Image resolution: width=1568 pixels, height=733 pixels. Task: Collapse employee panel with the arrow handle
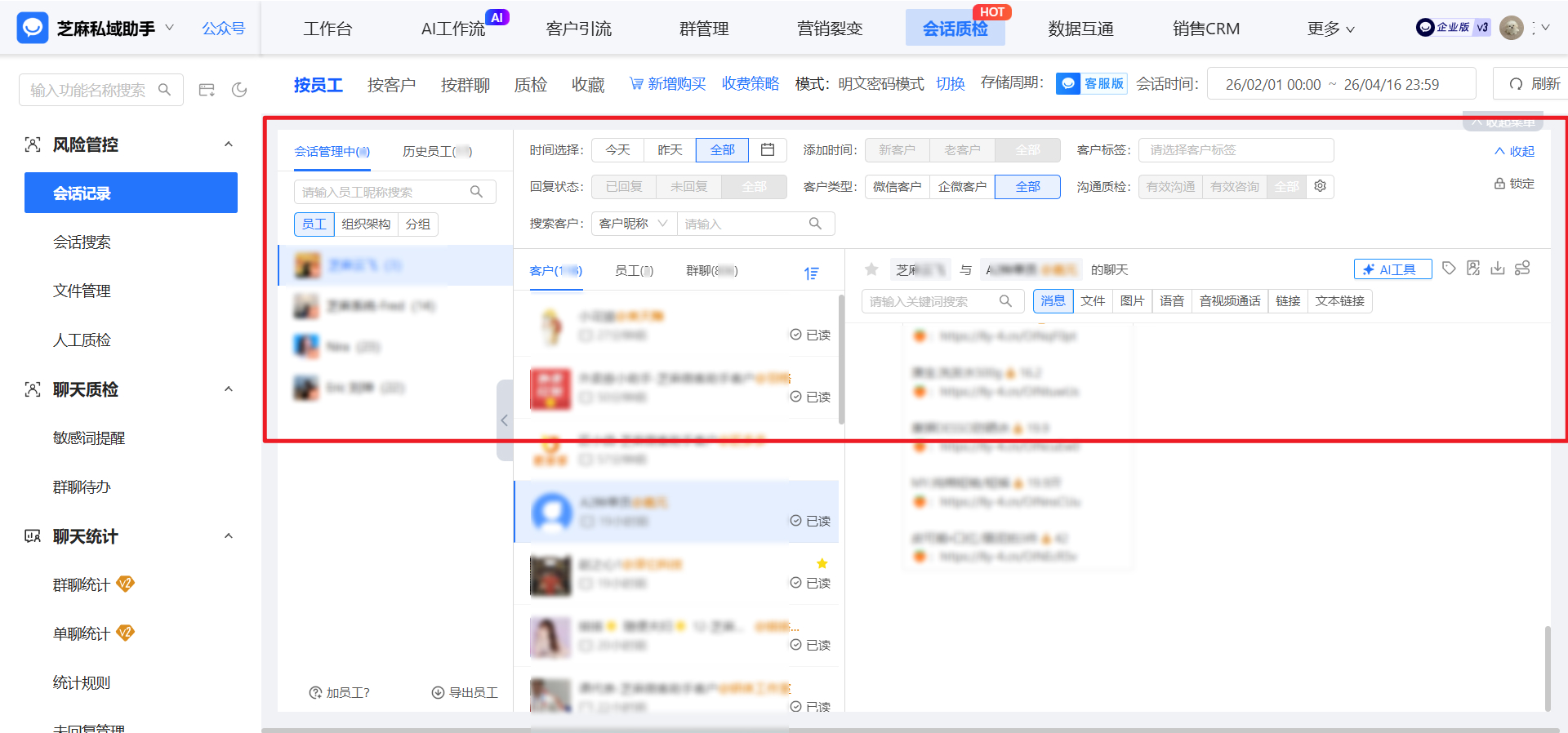(504, 420)
